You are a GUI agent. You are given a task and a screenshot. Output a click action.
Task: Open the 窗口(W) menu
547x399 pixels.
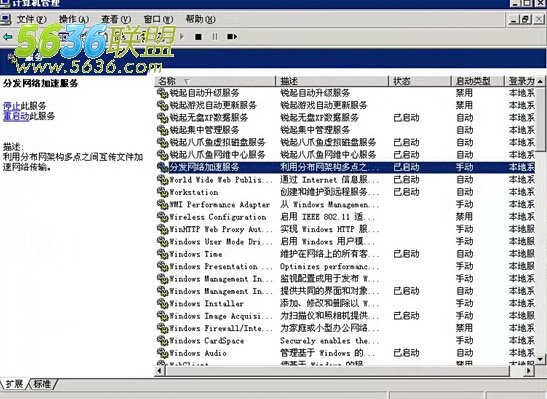coord(158,19)
